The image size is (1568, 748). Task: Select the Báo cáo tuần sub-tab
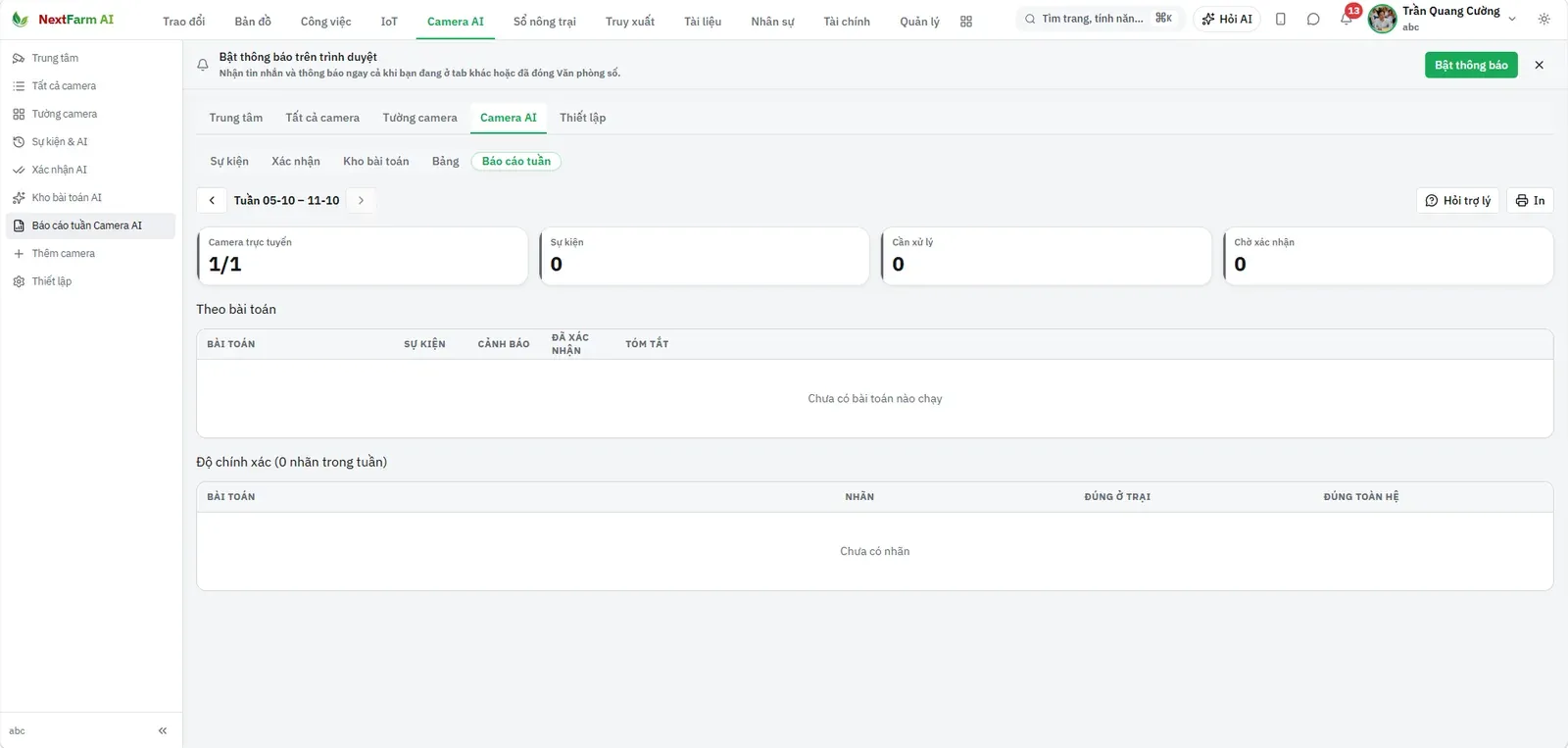pyautogui.click(x=516, y=162)
